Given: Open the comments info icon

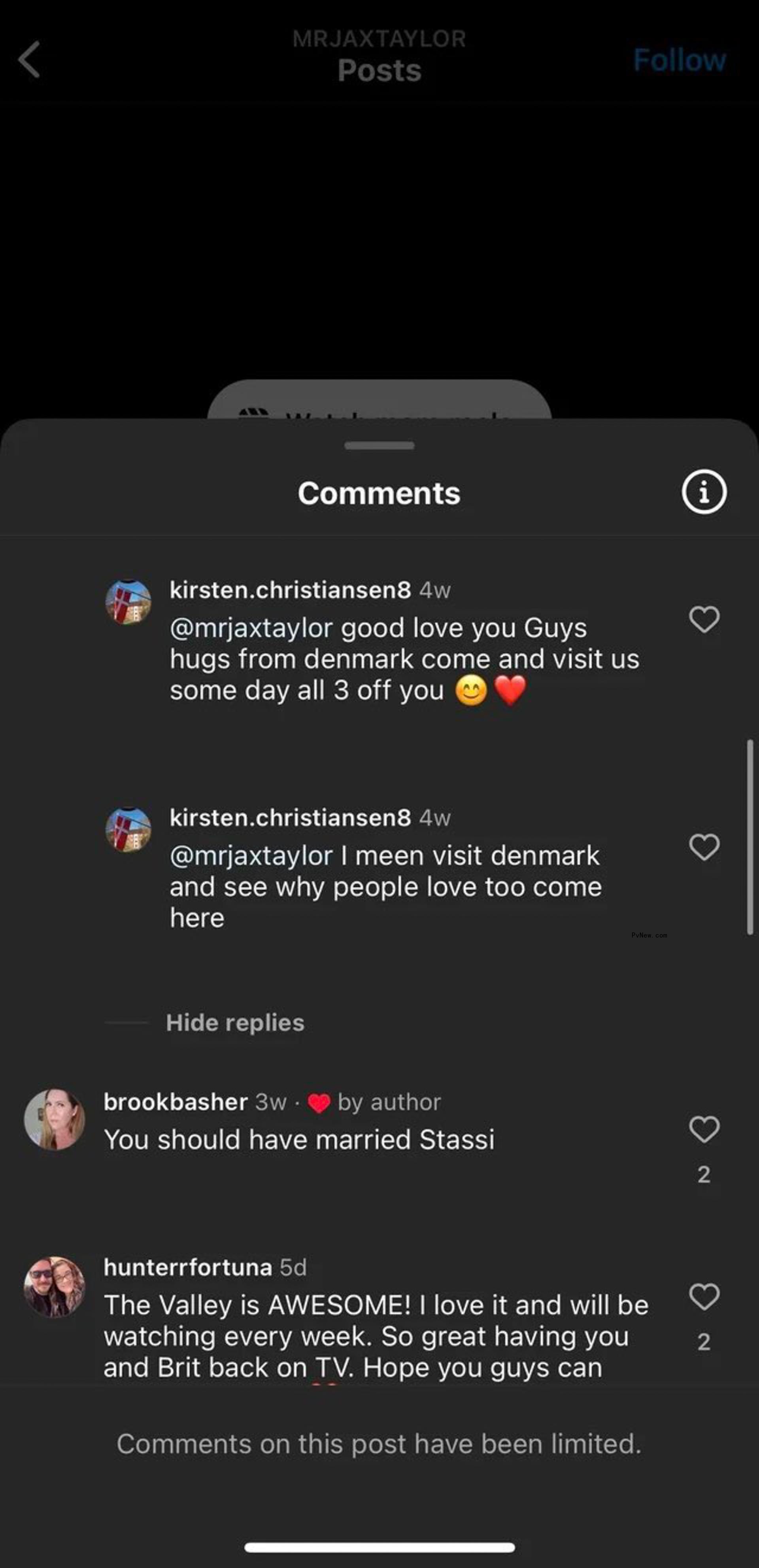Looking at the screenshot, I should pos(704,492).
